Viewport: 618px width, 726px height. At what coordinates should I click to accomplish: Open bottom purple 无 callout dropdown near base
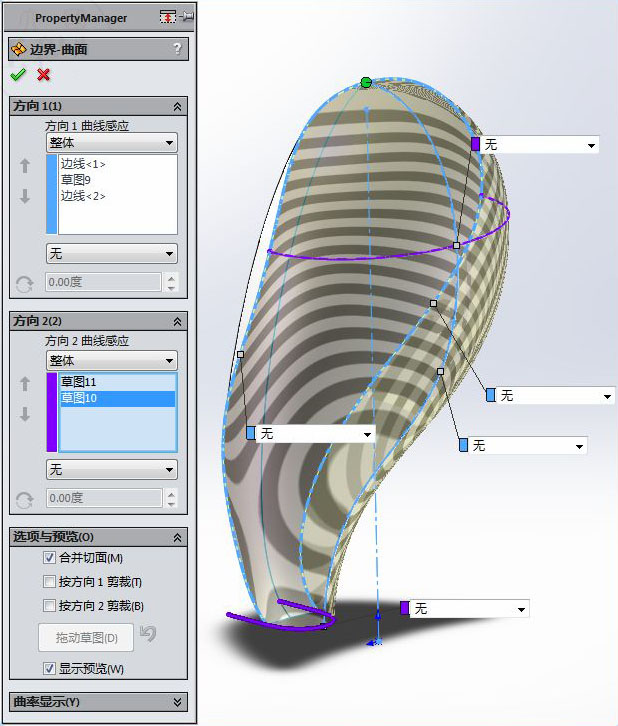(521, 609)
